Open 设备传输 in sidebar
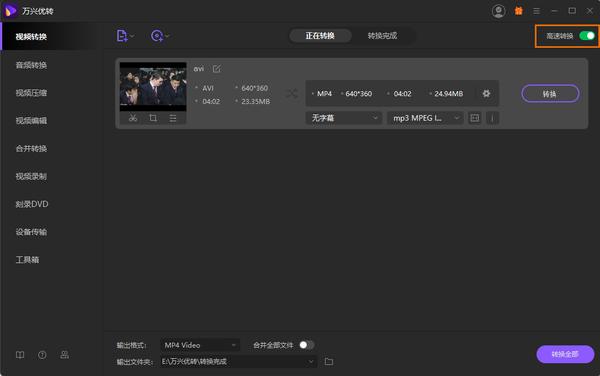The width and height of the screenshot is (600, 376). [x=31, y=232]
